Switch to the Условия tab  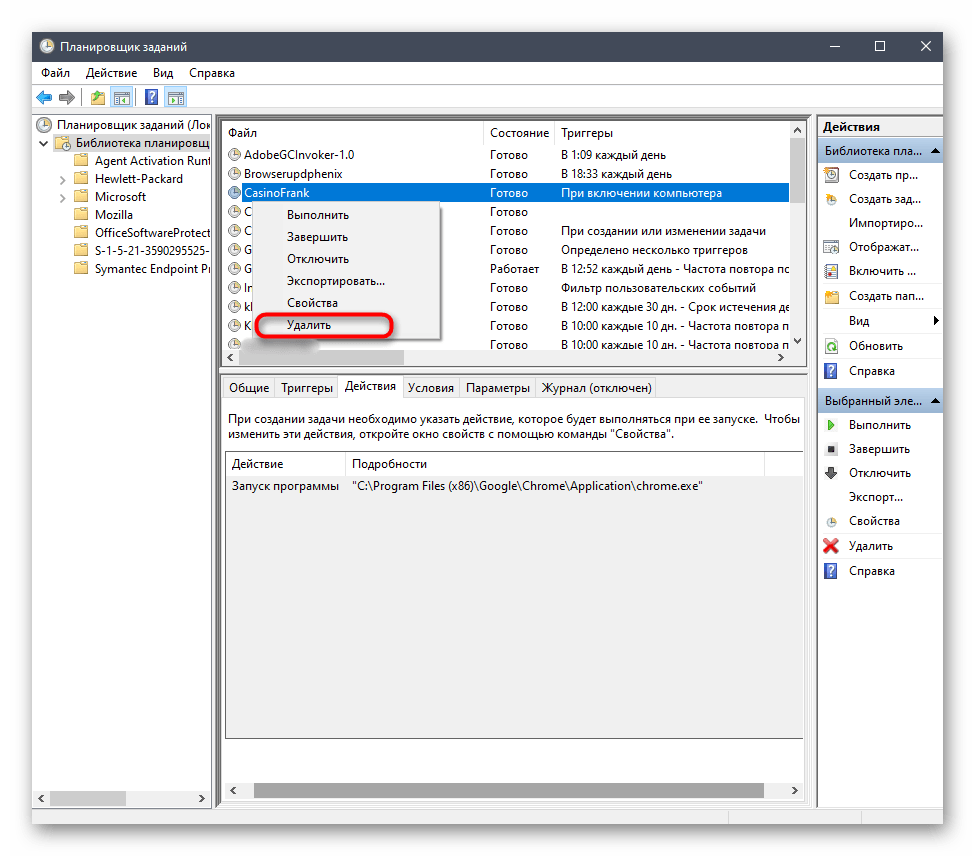pos(430,388)
